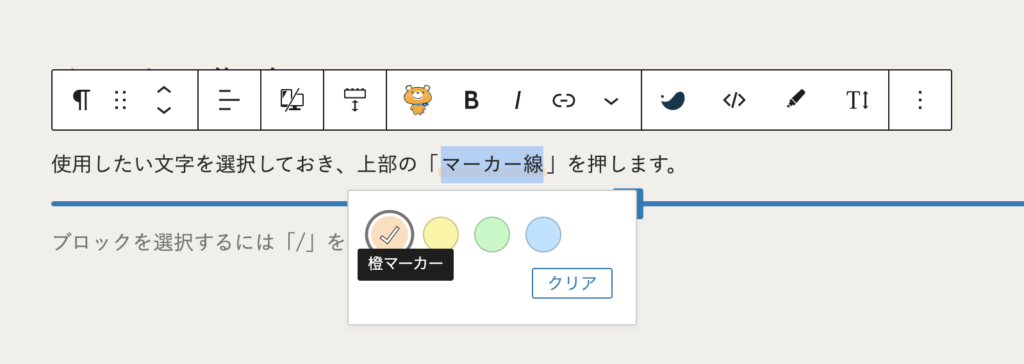
Task: Insert a link with the link icon
Action: (x=564, y=100)
